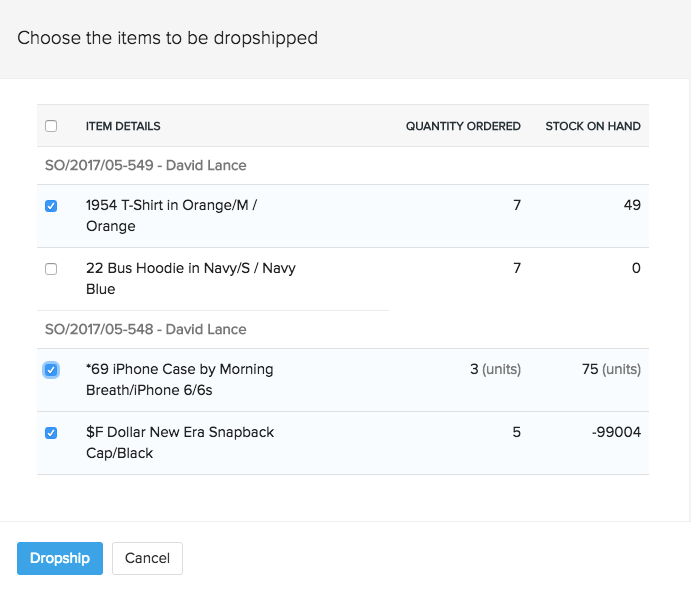691x592 pixels.
Task: Click the Stock On Hand column header
Action: coord(592,126)
